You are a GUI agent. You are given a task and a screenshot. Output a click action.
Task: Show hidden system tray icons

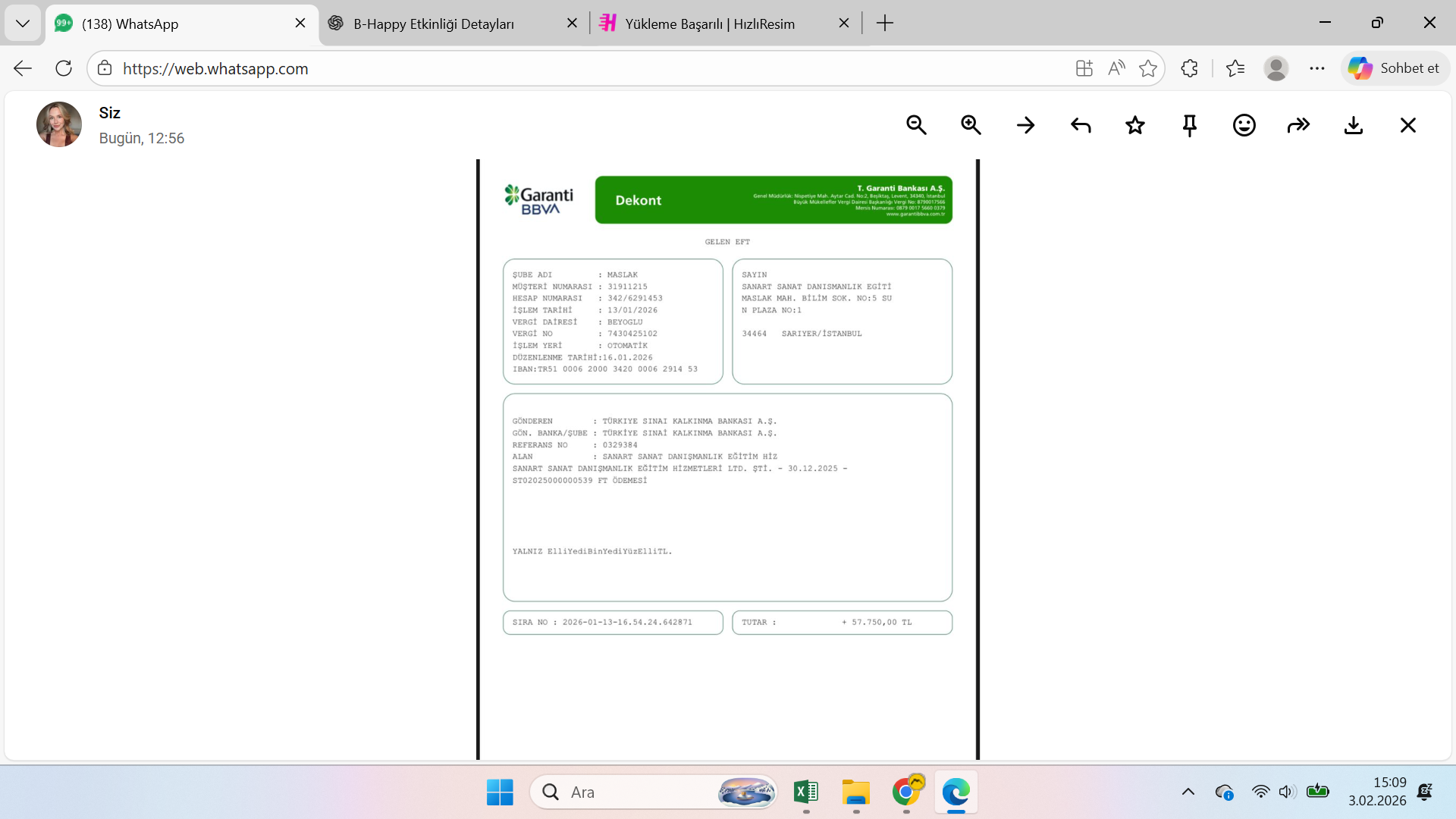1188,792
